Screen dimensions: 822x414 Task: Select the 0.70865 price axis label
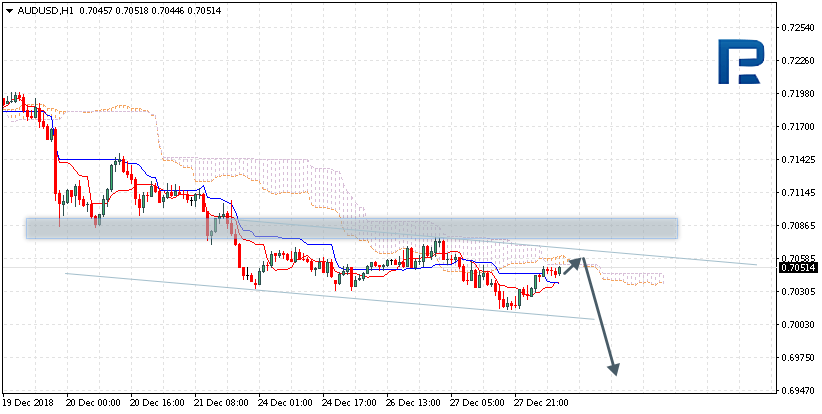798,226
